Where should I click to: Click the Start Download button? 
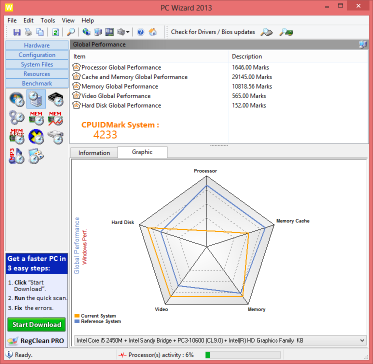(37, 324)
